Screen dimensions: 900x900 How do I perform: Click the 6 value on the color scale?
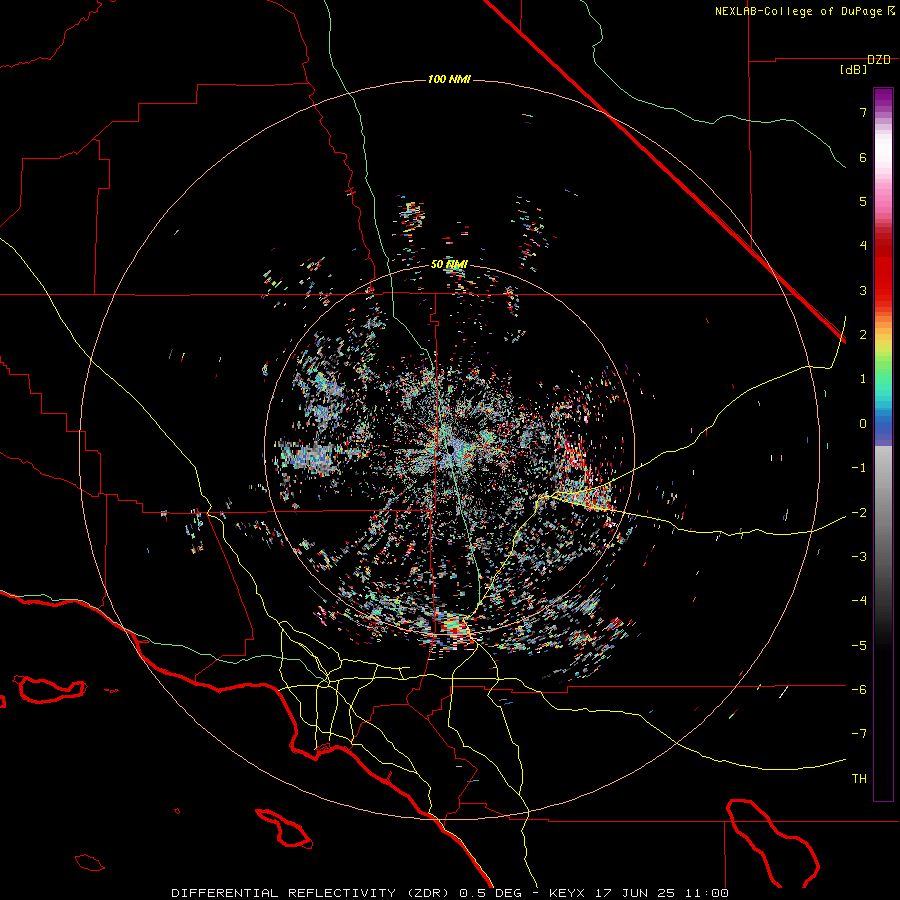[863, 157]
